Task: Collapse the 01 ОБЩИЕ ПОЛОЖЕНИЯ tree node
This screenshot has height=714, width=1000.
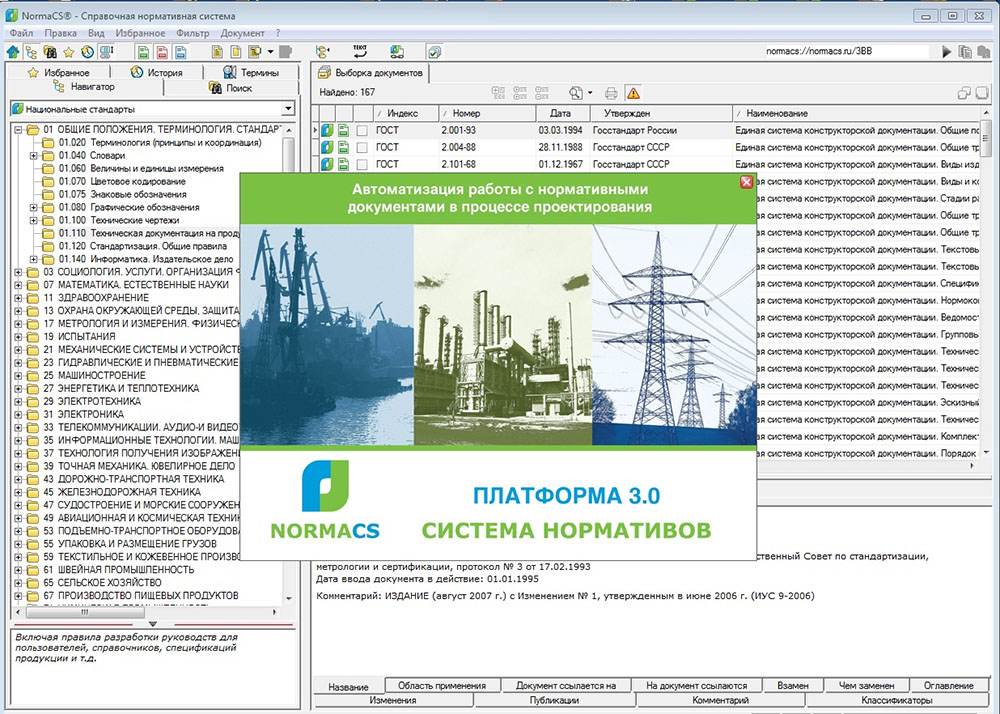Action: 18,129
